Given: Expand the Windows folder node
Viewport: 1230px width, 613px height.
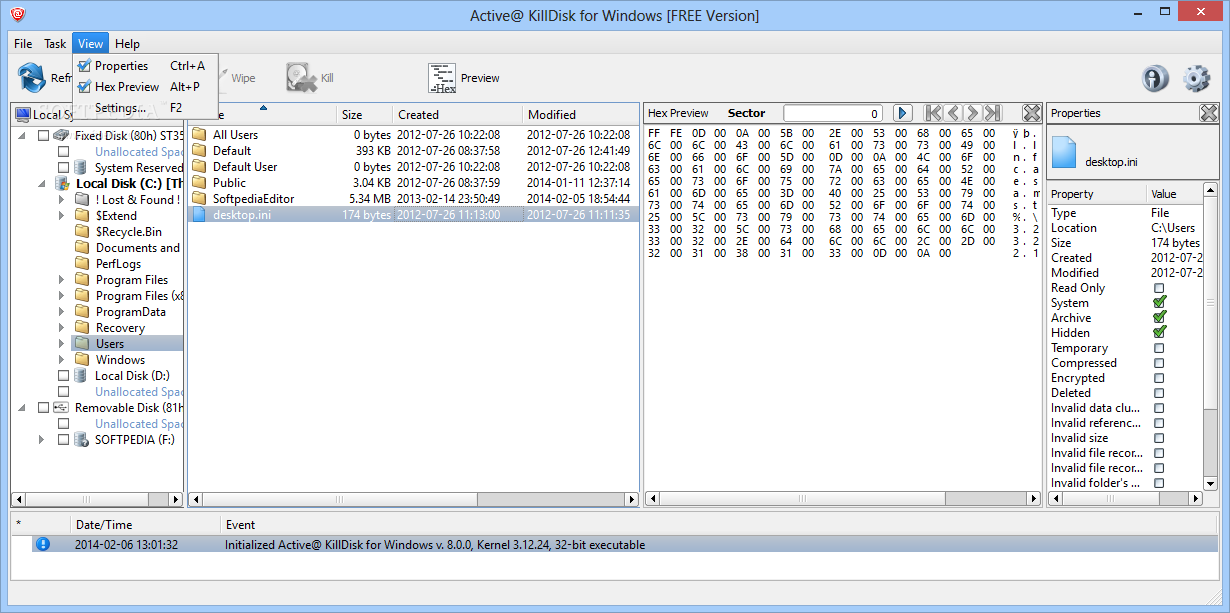Looking at the screenshot, I should click(61, 359).
